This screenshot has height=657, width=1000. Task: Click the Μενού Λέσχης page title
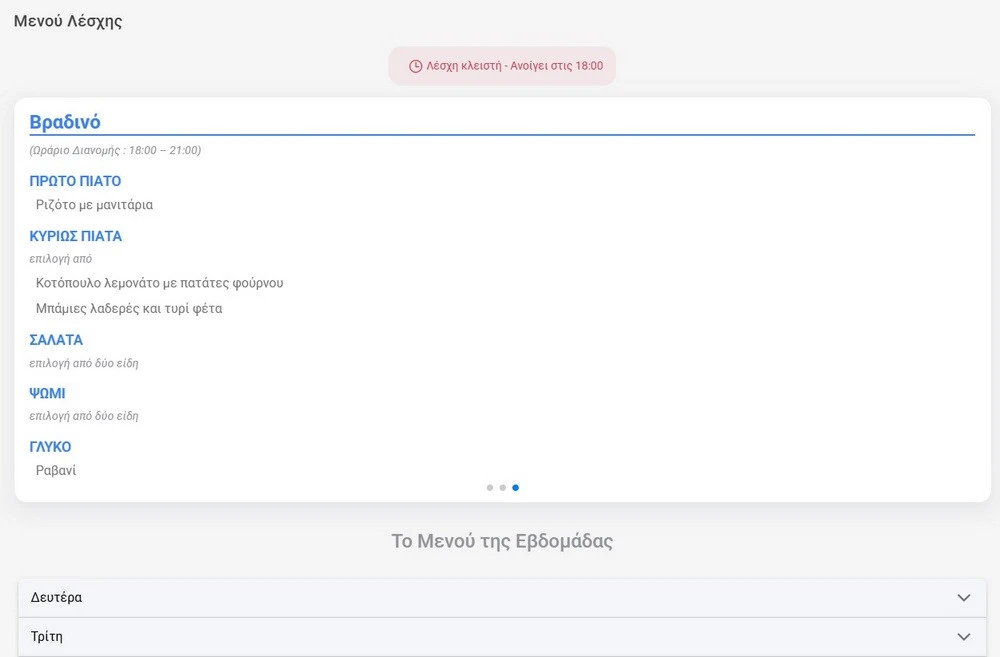pyautogui.click(x=68, y=21)
